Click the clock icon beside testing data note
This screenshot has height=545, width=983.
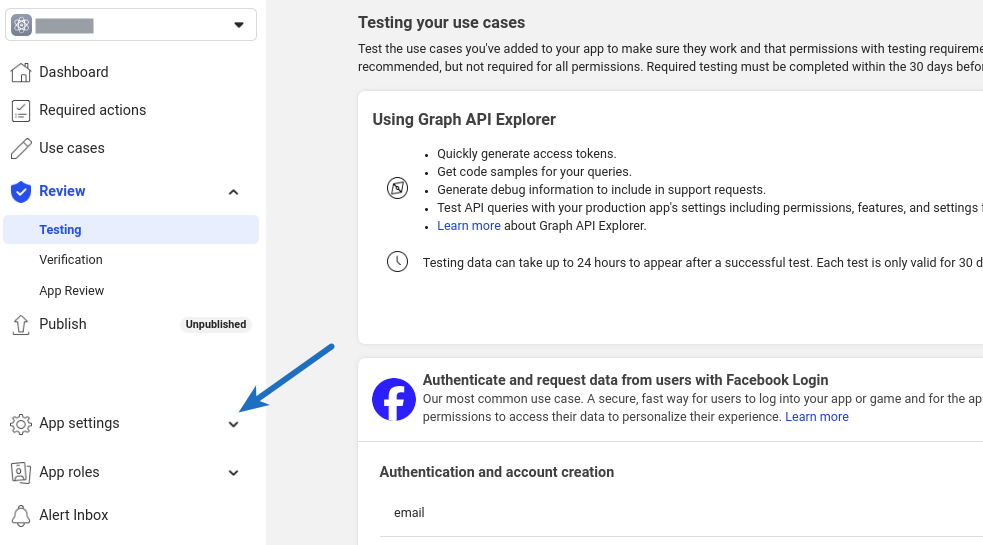397,262
